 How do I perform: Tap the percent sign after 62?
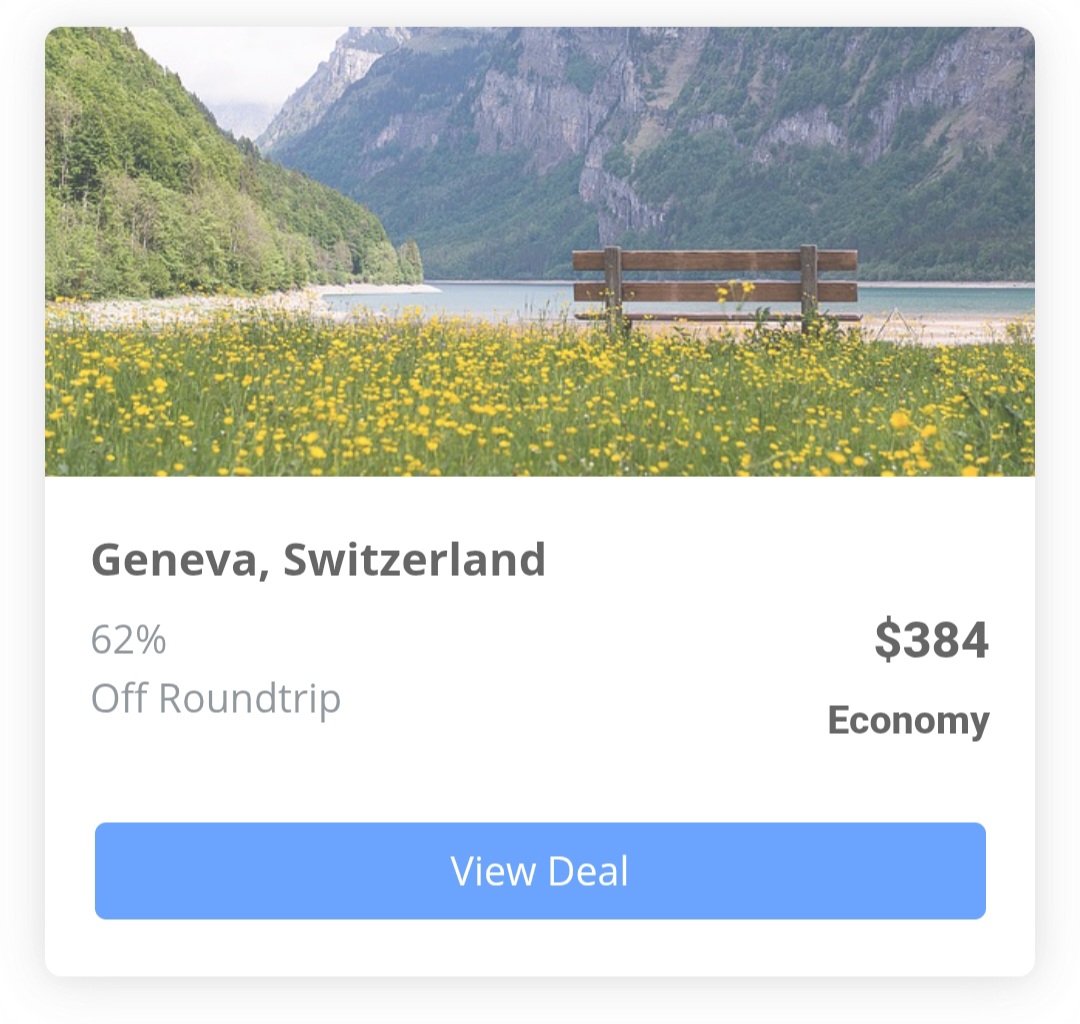tap(152, 640)
